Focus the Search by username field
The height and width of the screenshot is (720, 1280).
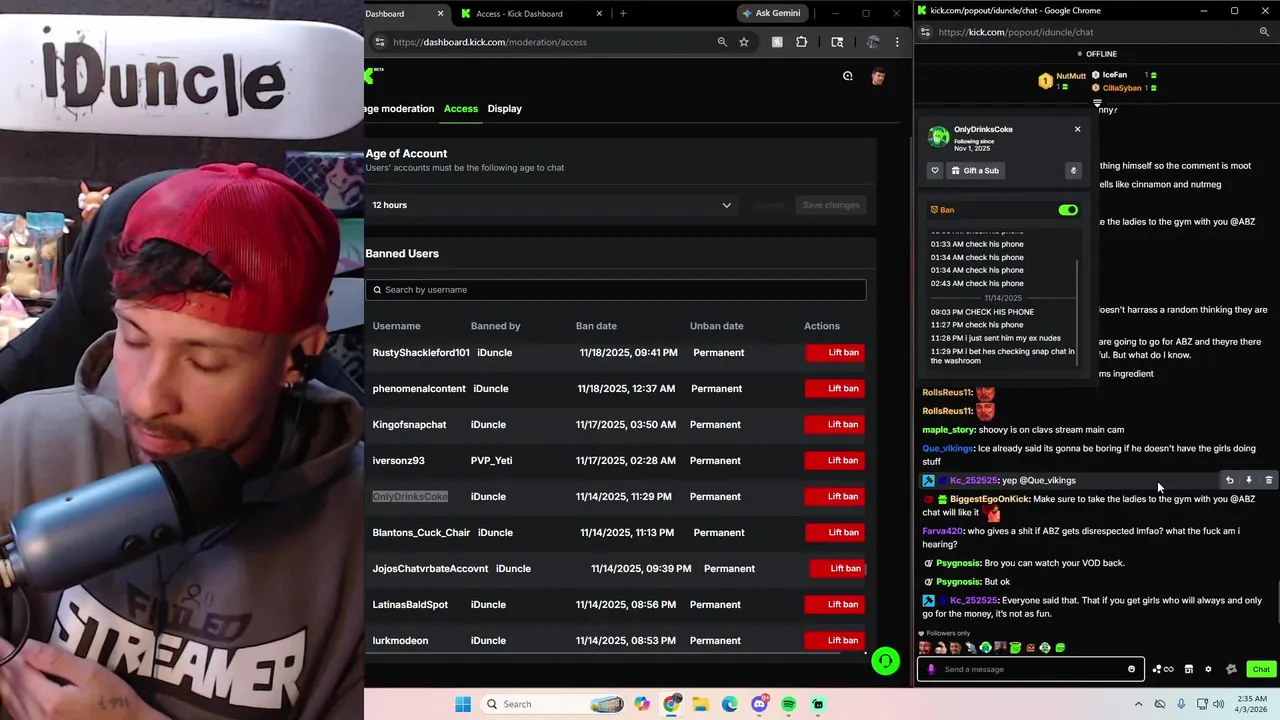(616, 290)
